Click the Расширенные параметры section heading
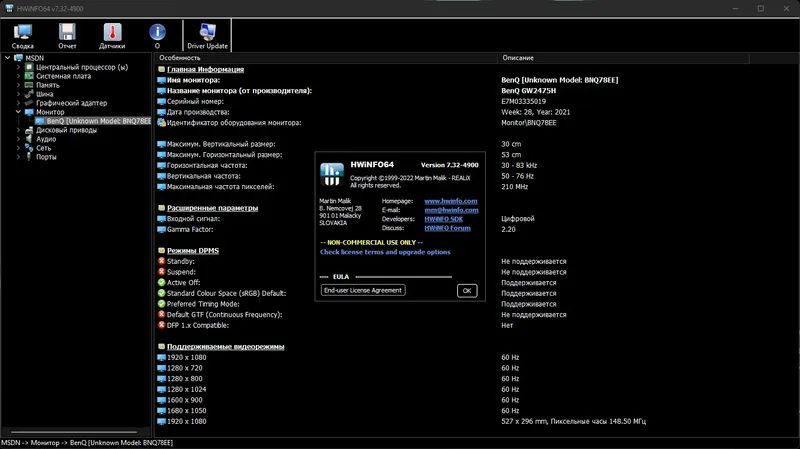800x449 pixels. point(212,208)
